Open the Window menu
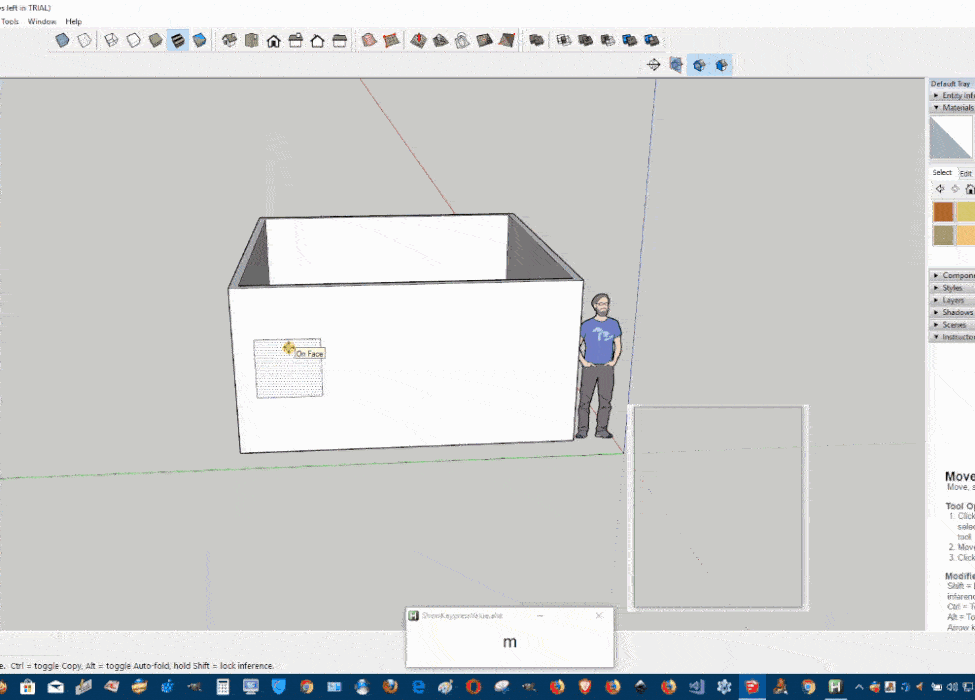The height and width of the screenshot is (700, 975). click(42, 21)
